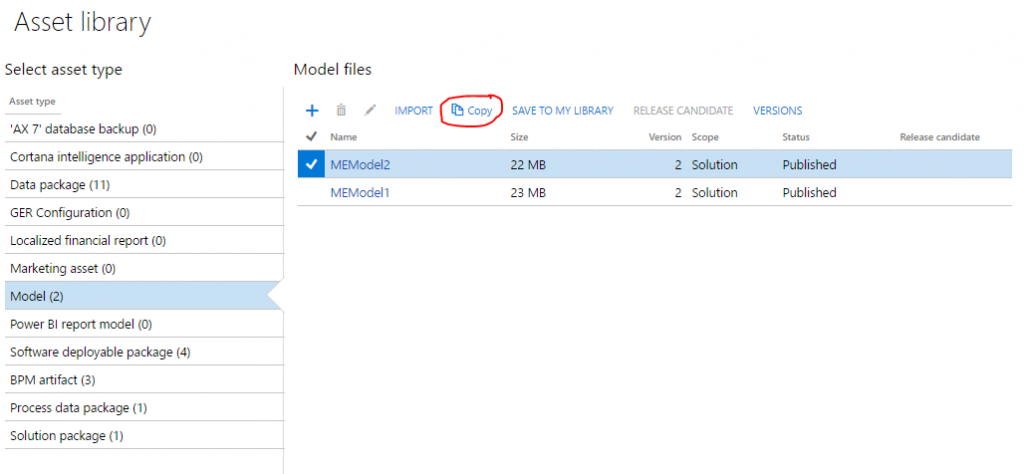Click SAVE TO MY LIBRARY
The image size is (1024, 474).
(x=562, y=111)
